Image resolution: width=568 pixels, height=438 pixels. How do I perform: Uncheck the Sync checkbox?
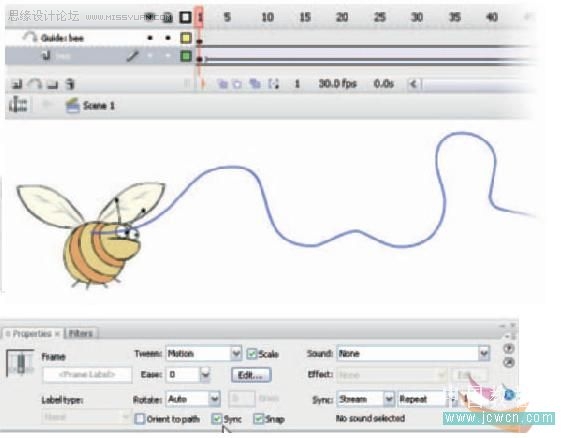pyautogui.click(x=217, y=419)
